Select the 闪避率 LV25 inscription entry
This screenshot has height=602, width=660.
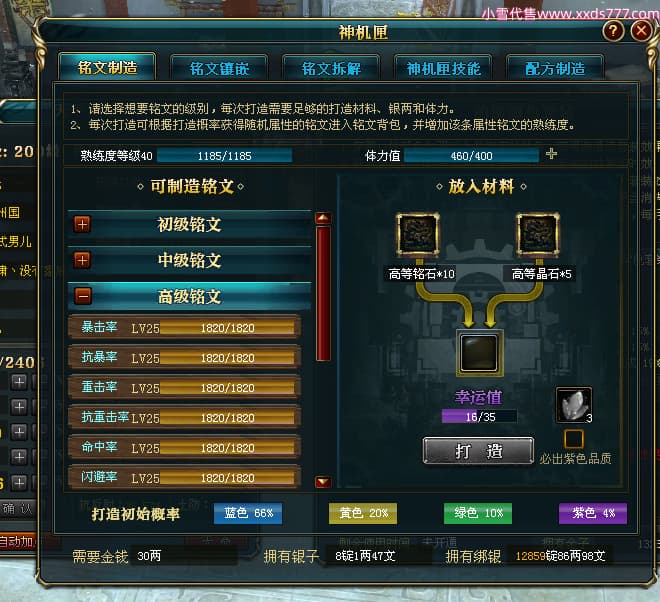coord(184,477)
